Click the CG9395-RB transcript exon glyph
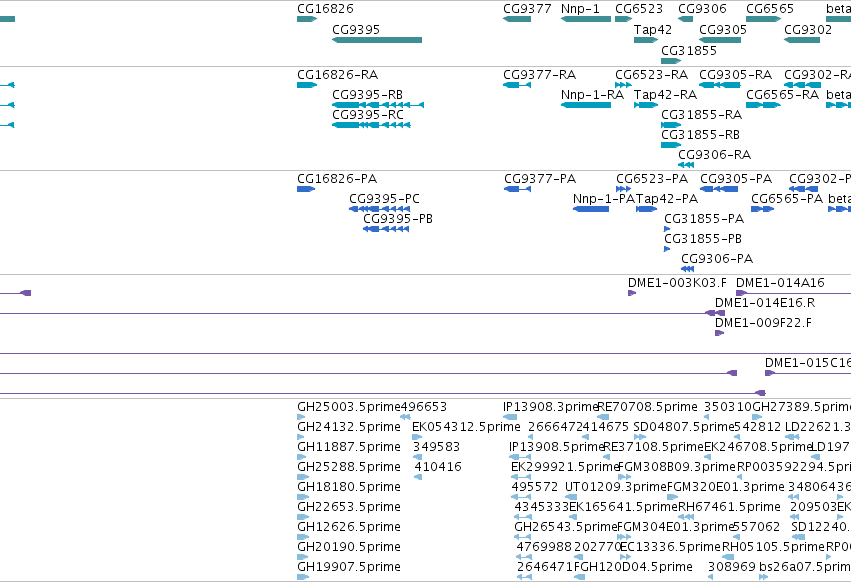Screen dimensions: 851x582 [x=378, y=105]
